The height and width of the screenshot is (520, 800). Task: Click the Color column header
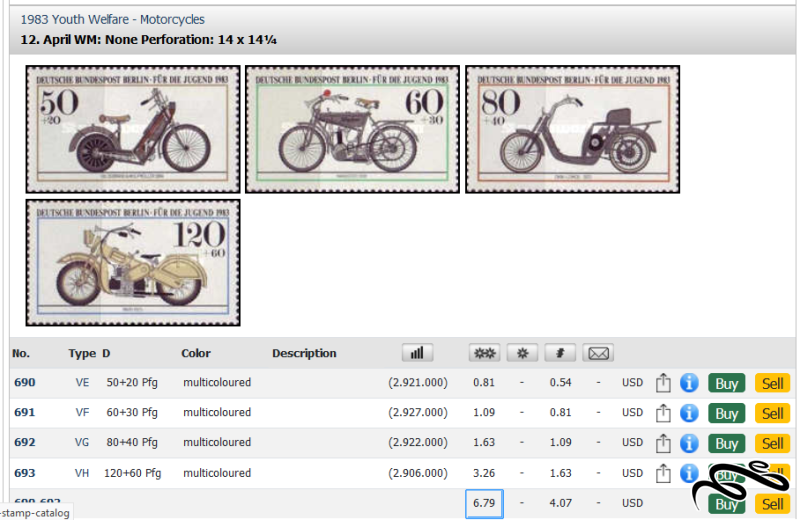pos(196,353)
